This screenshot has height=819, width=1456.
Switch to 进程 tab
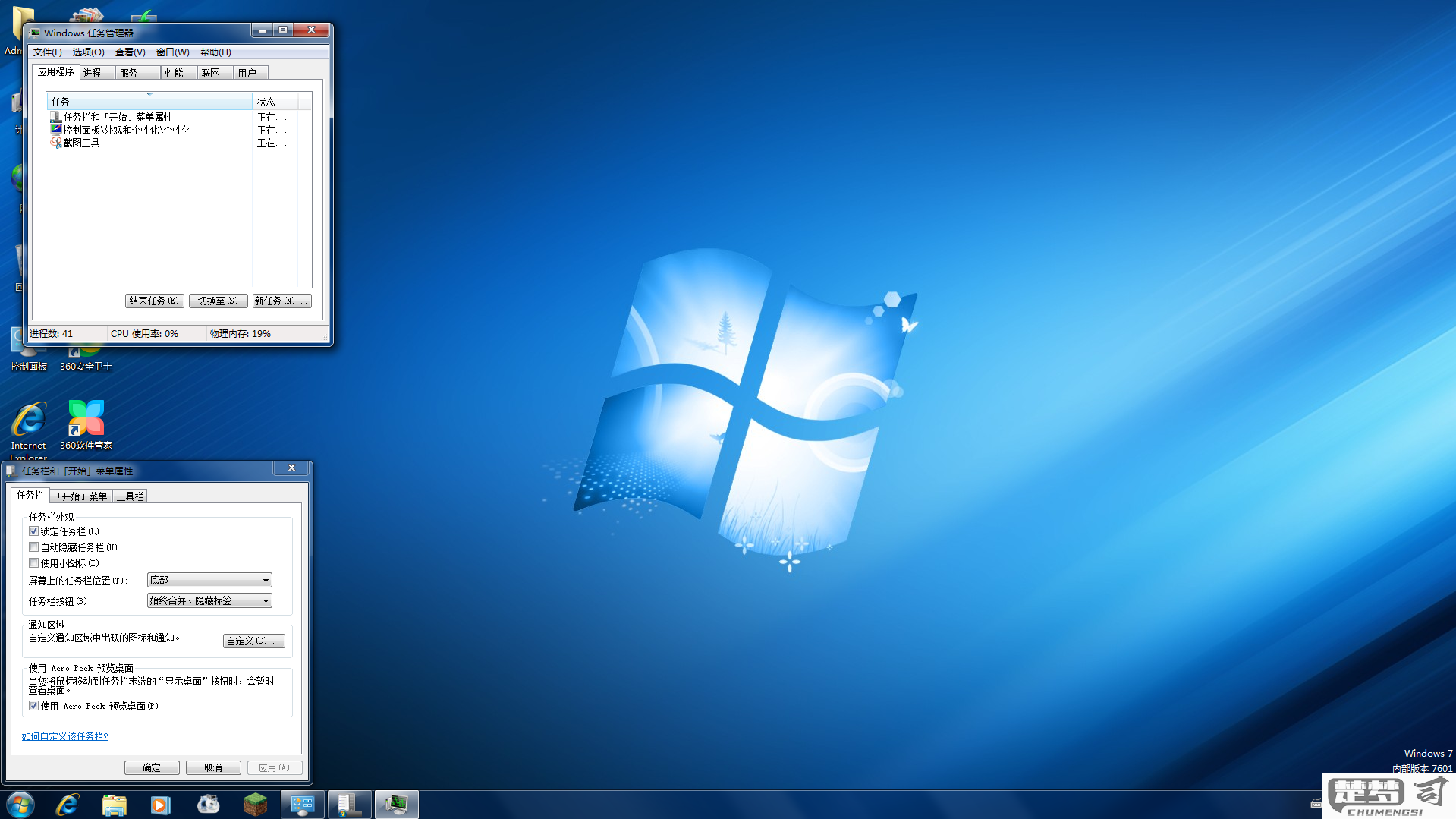coord(97,73)
